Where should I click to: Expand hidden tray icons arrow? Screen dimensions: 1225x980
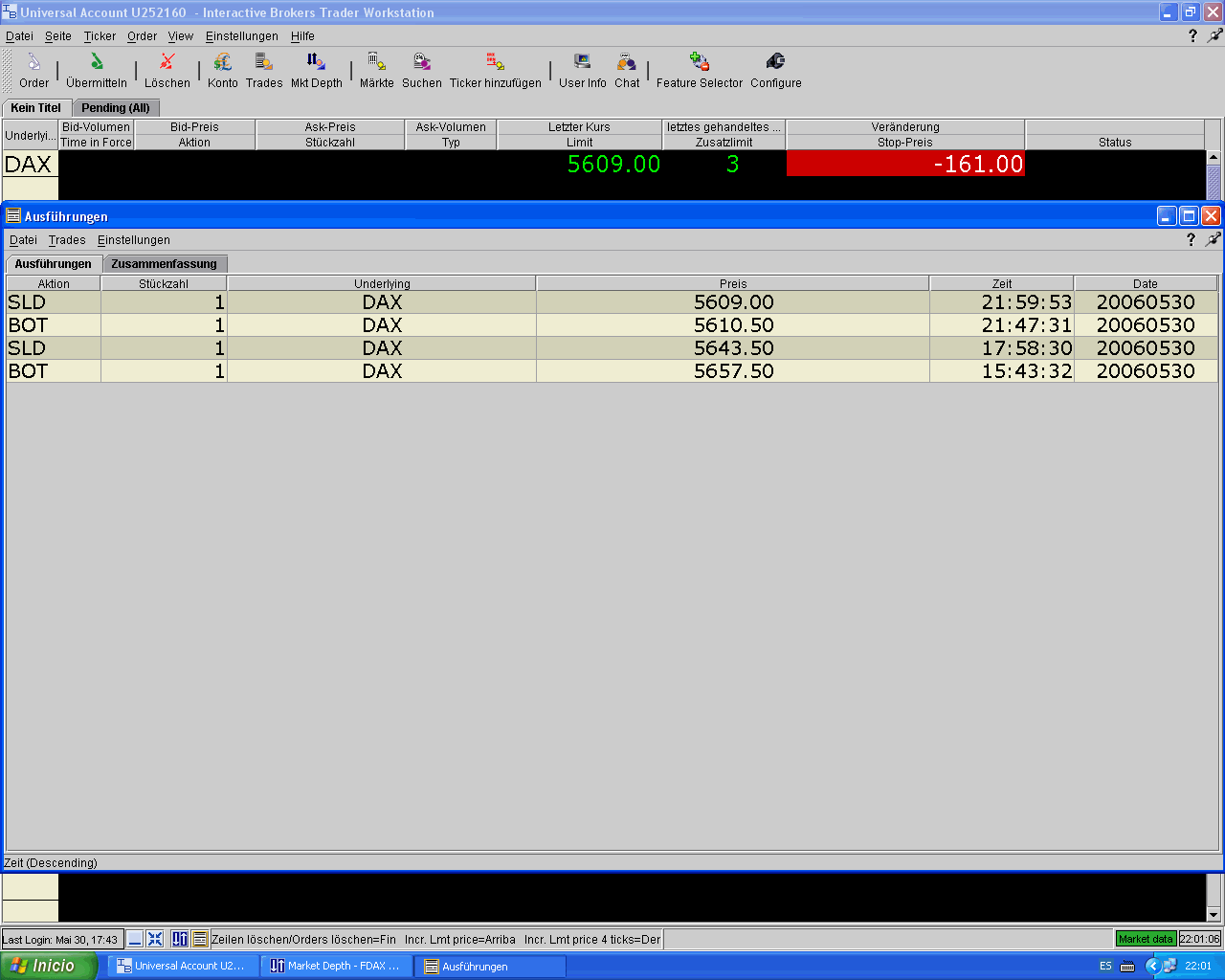(1152, 967)
